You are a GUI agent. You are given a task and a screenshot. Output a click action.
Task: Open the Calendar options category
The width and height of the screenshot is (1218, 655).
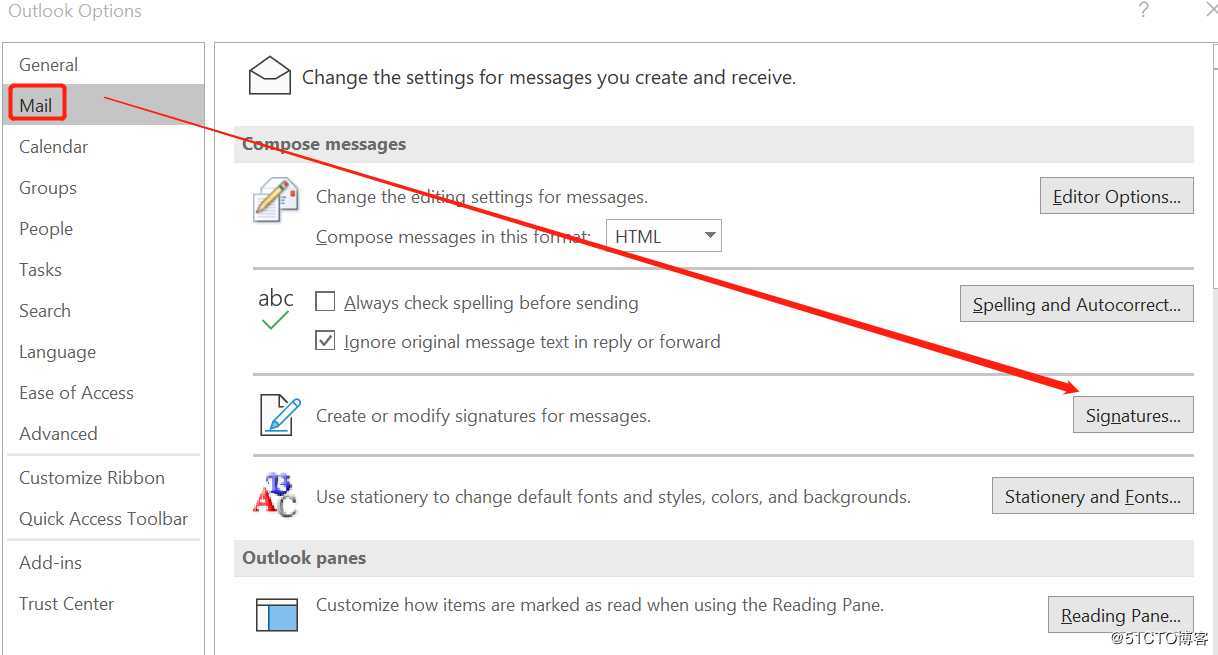click(104, 146)
